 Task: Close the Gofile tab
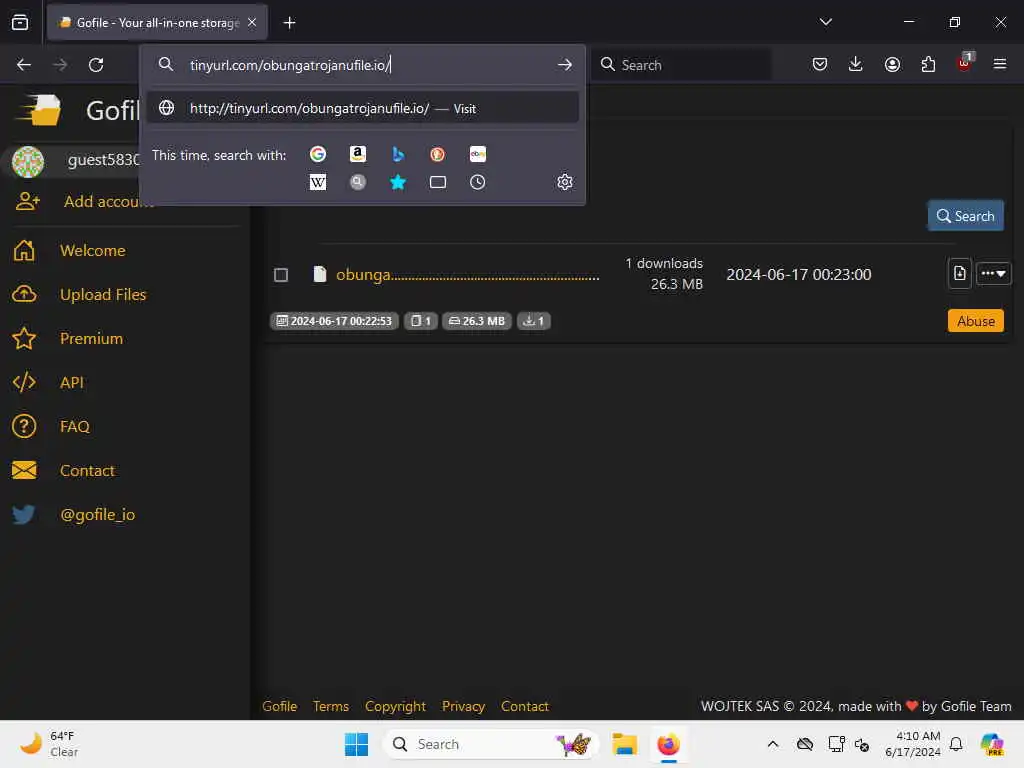252,22
